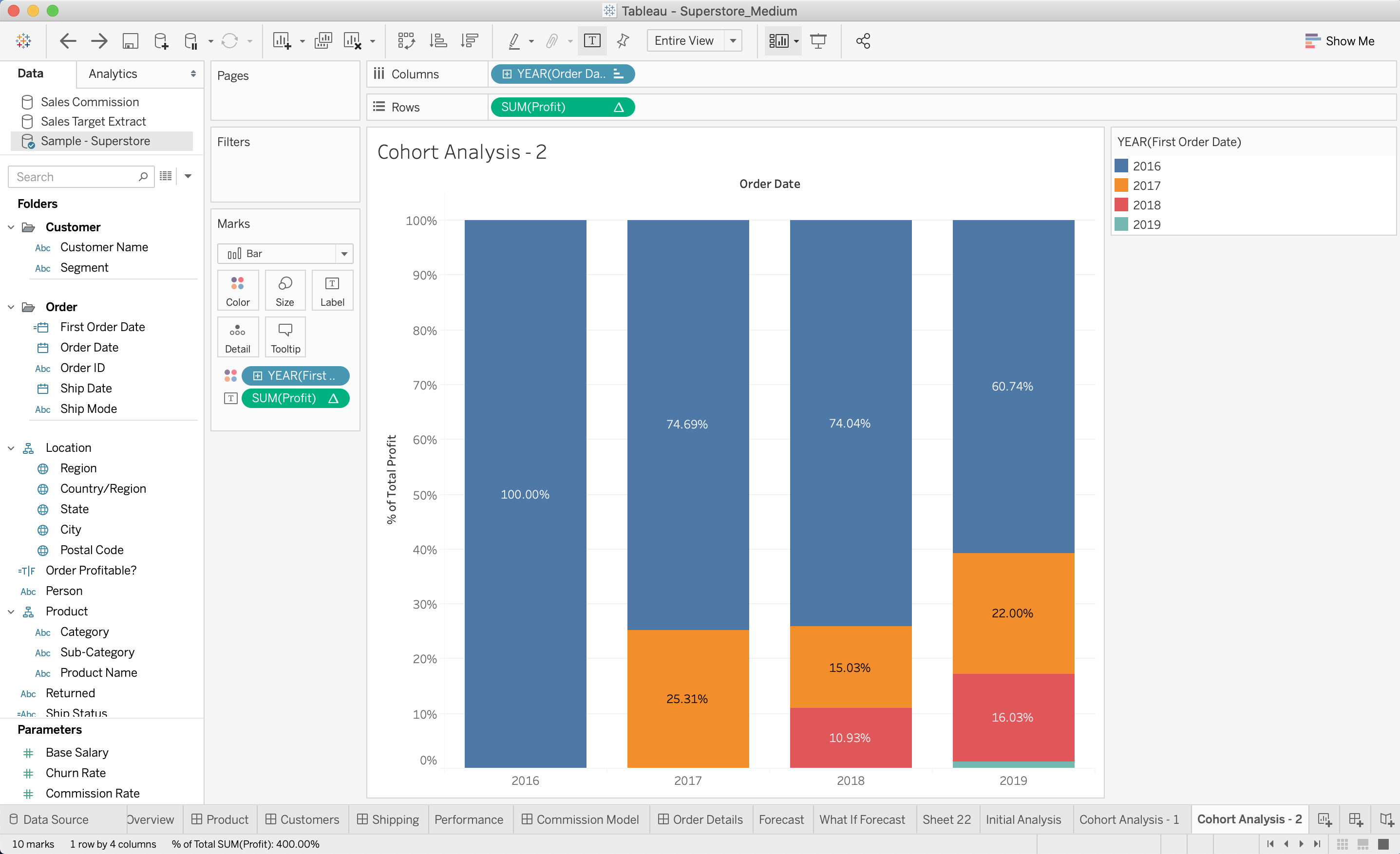
Task: Click the Share workbook icon
Action: click(x=863, y=41)
